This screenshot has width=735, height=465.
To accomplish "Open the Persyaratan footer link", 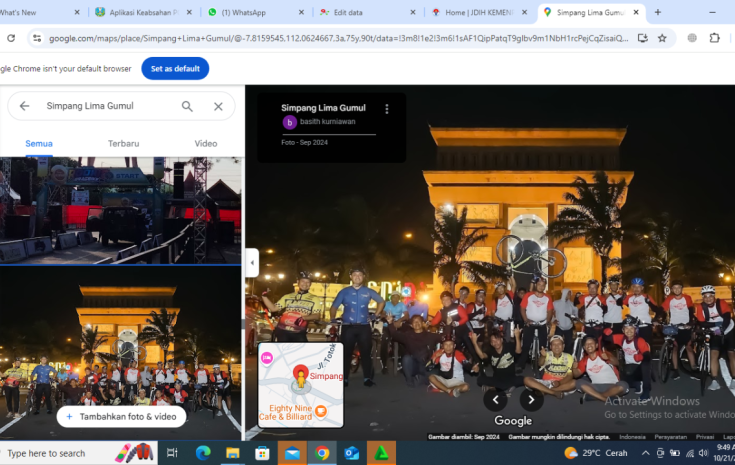I will click(x=670, y=437).
